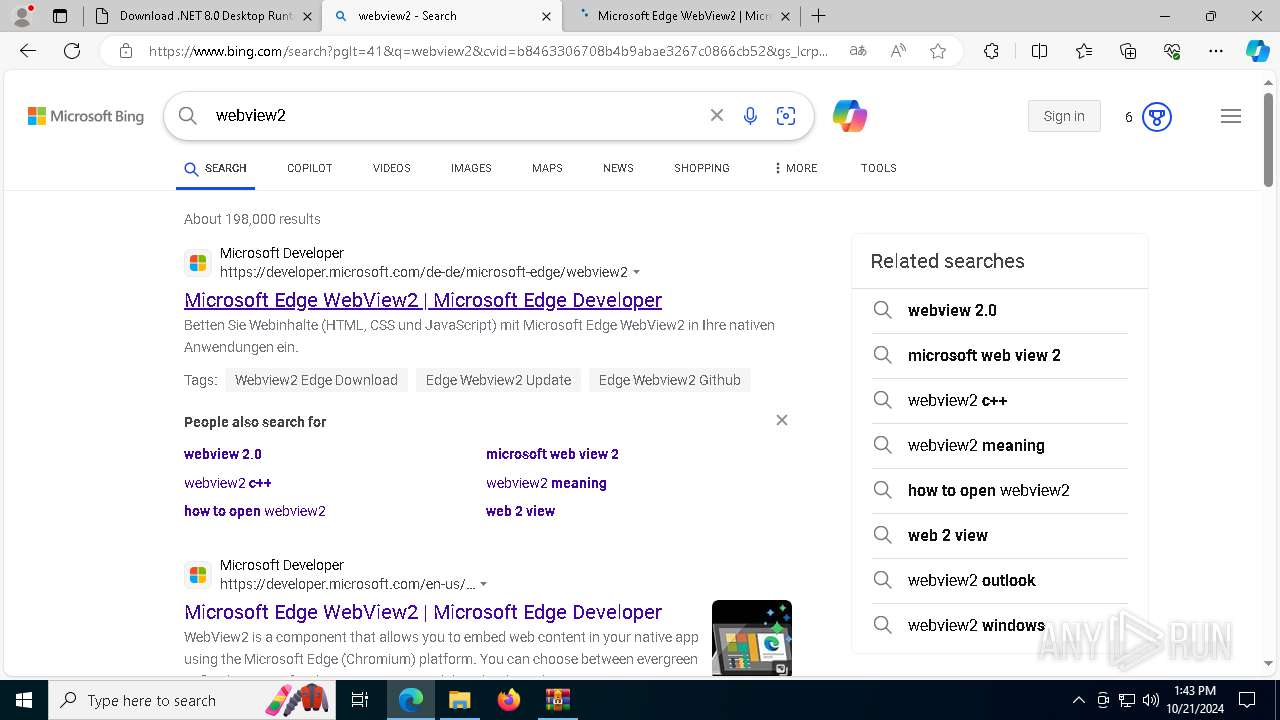The image size is (1280, 720).
Task: Open Task View on taskbar
Action: pyautogui.click(x=360, y=700)
